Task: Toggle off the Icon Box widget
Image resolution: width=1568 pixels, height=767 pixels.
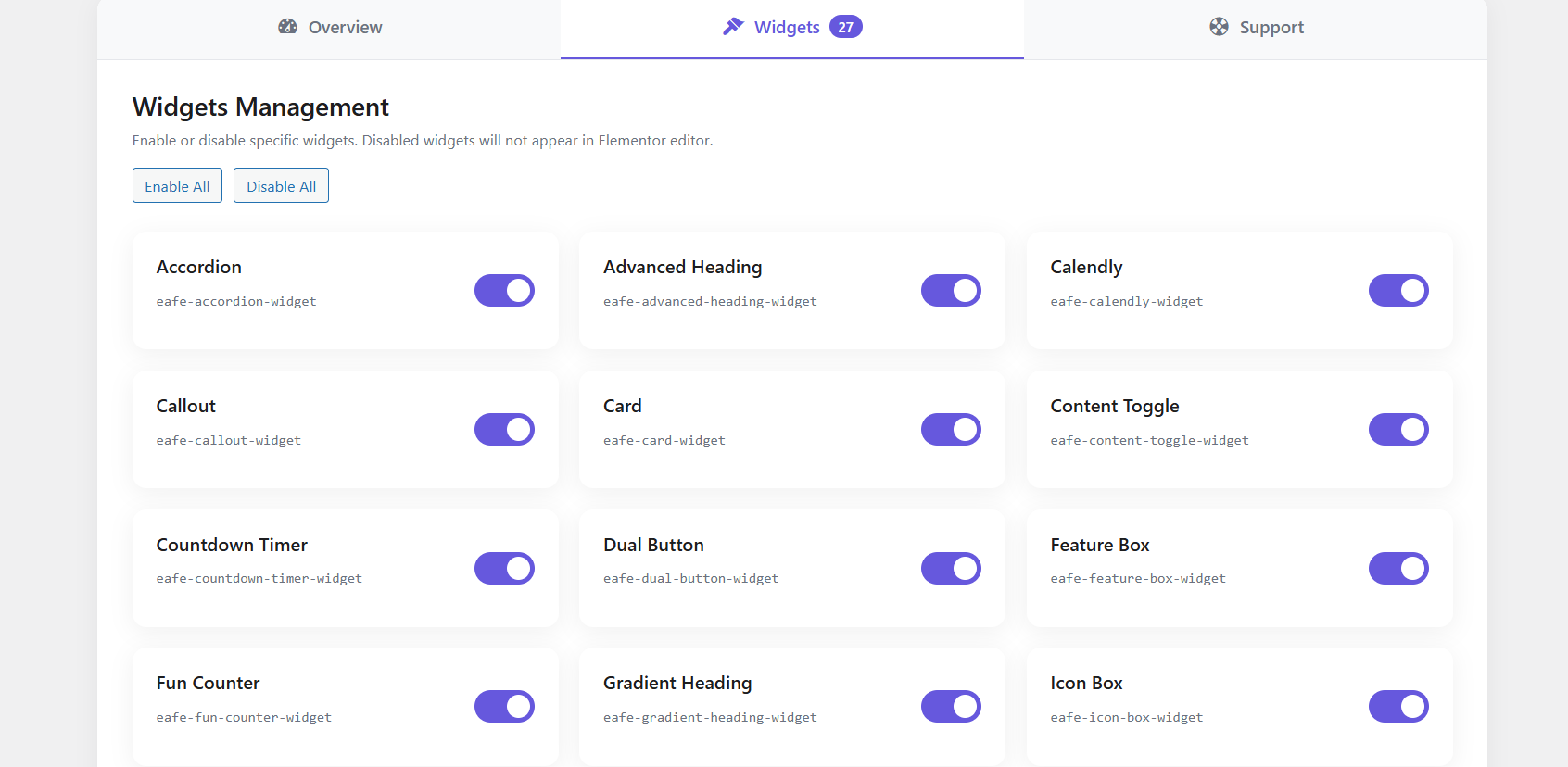Action: point(1398,706)
